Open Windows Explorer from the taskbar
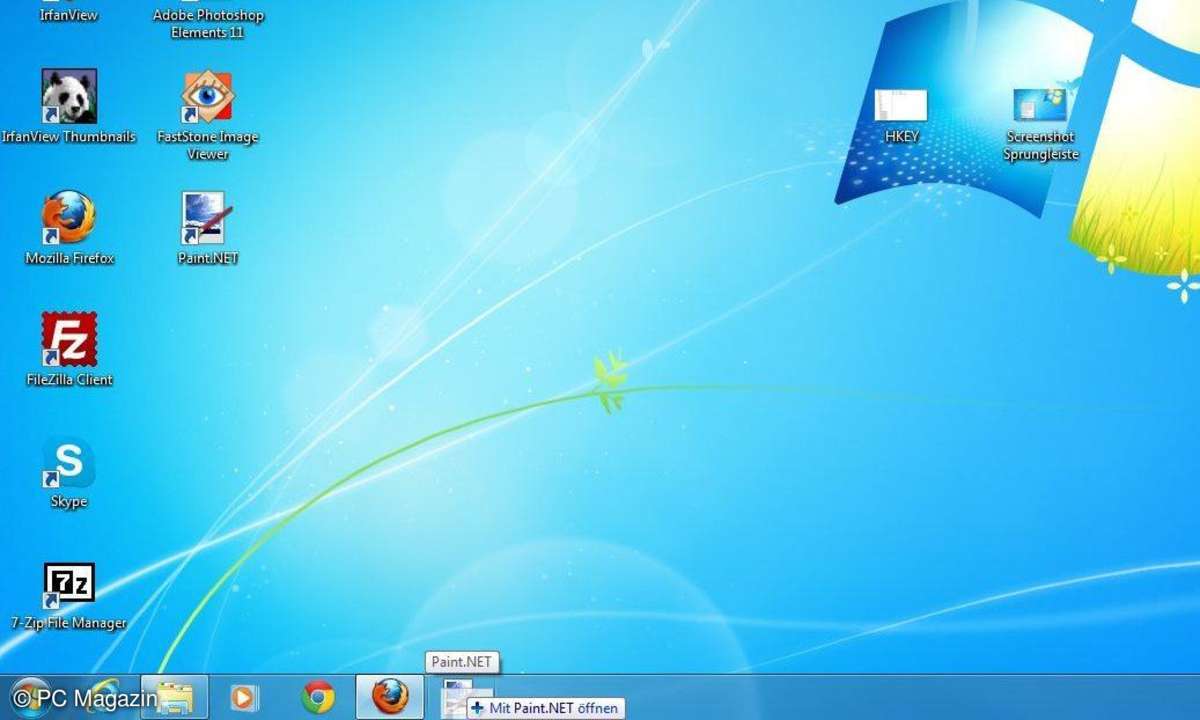The image size is (1200, 720). (175, 697)
